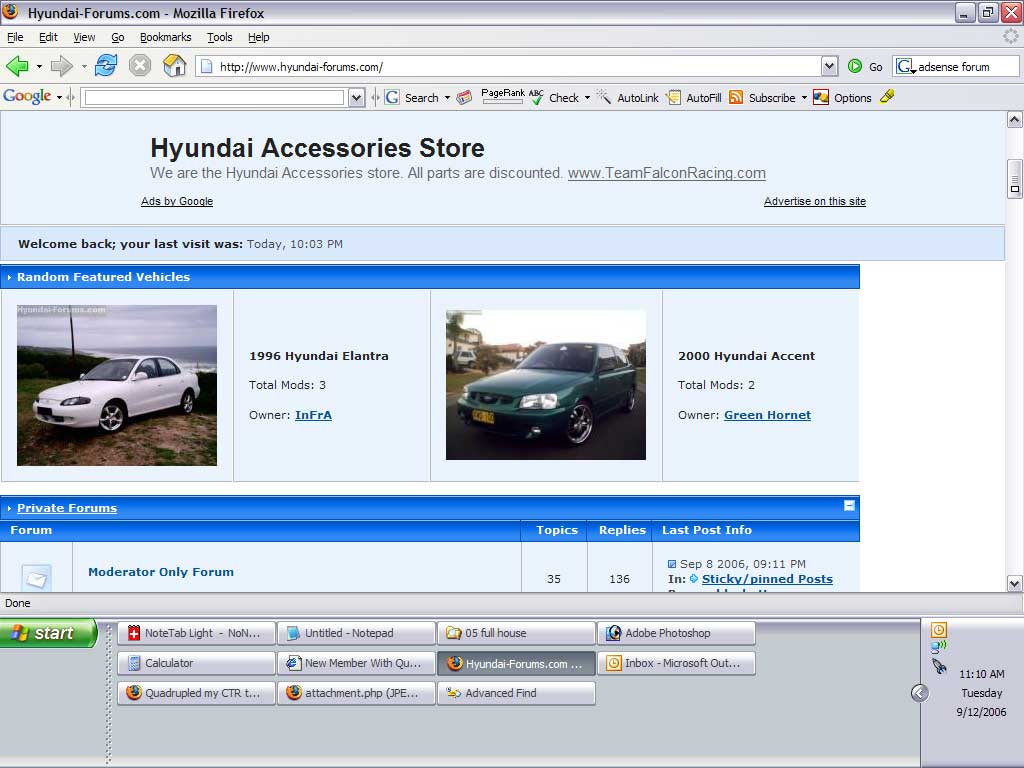
Task: Click the white 1996 Hyundai Elantra photo
Action: 117,385
